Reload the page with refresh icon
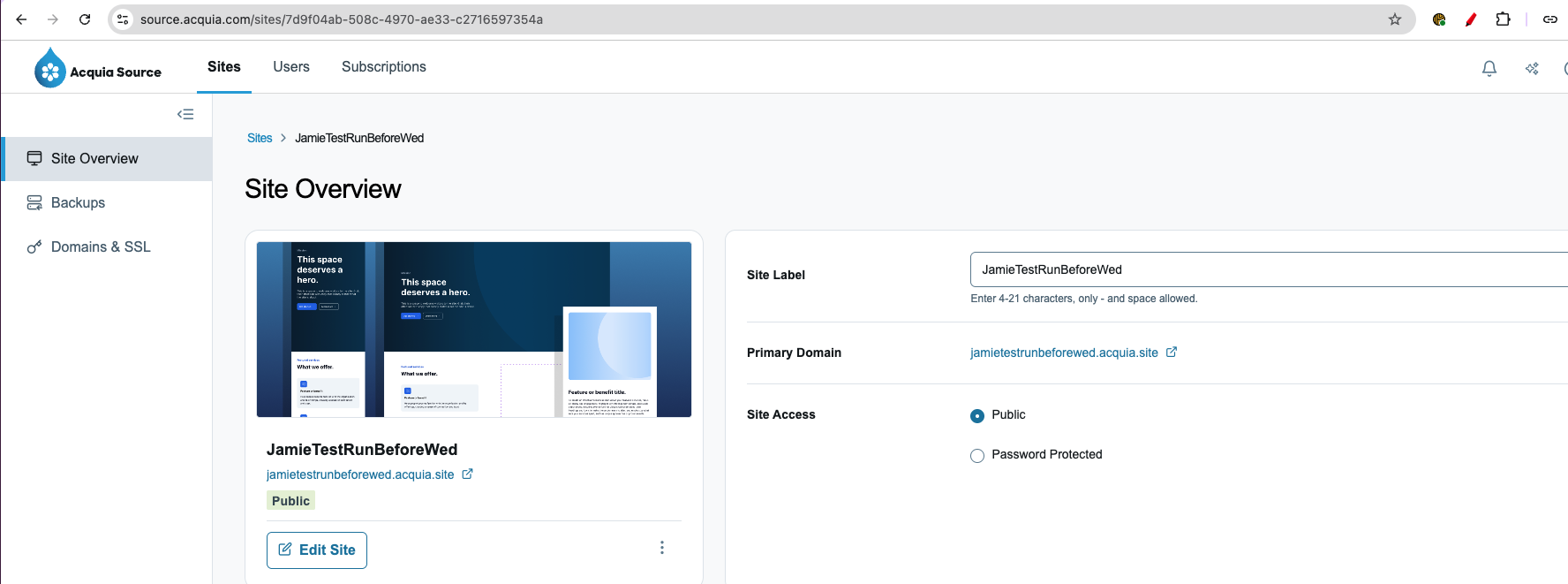The width and height of the screenshot is (1568, 584). pyautogui.click(x=85, y=19)
